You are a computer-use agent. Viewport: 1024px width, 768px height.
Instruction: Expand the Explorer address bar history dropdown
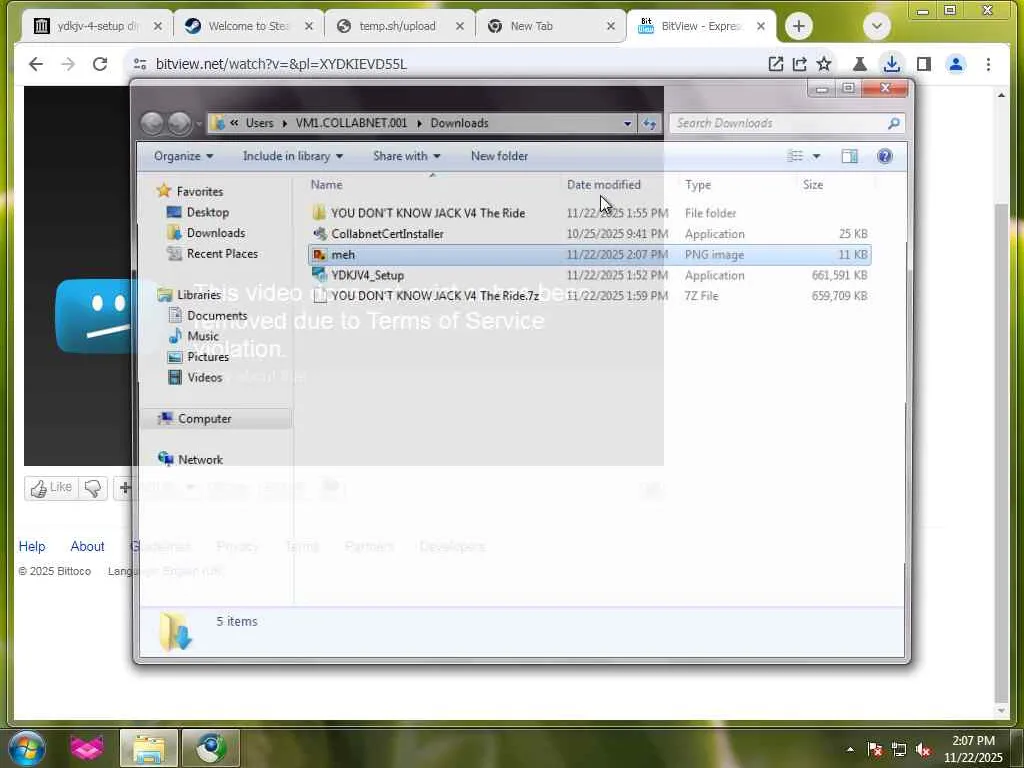click(628, 123)
